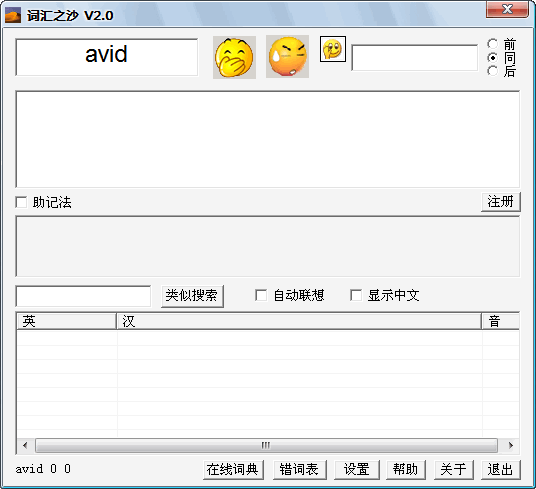Click the gray mnemonic text area
Viewport: 536px width, 489px height.
268,246
